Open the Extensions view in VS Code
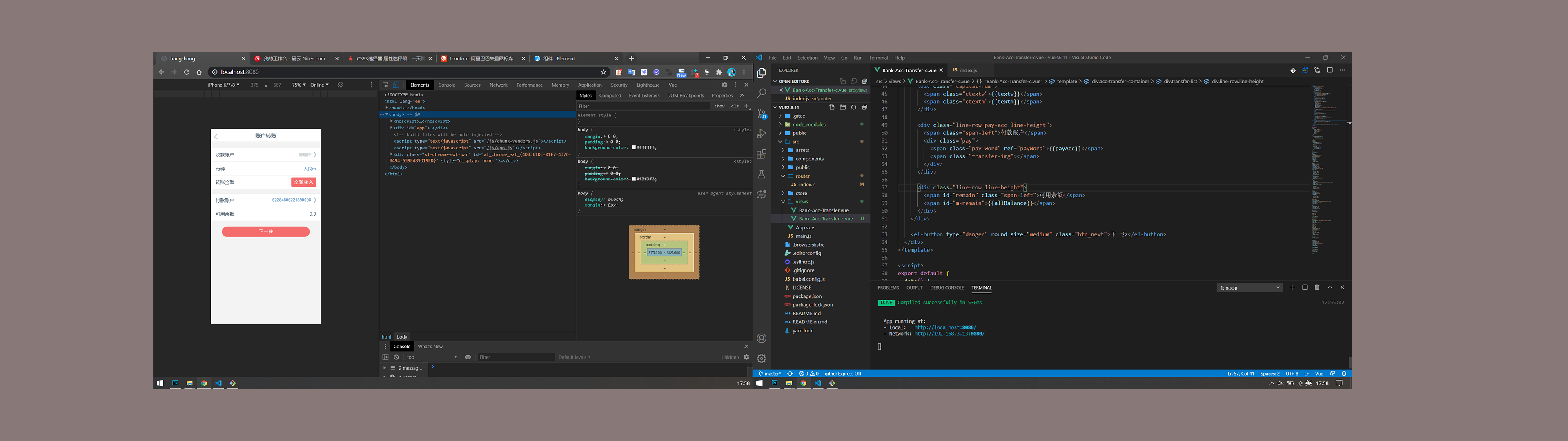 [x=762, y=155]
